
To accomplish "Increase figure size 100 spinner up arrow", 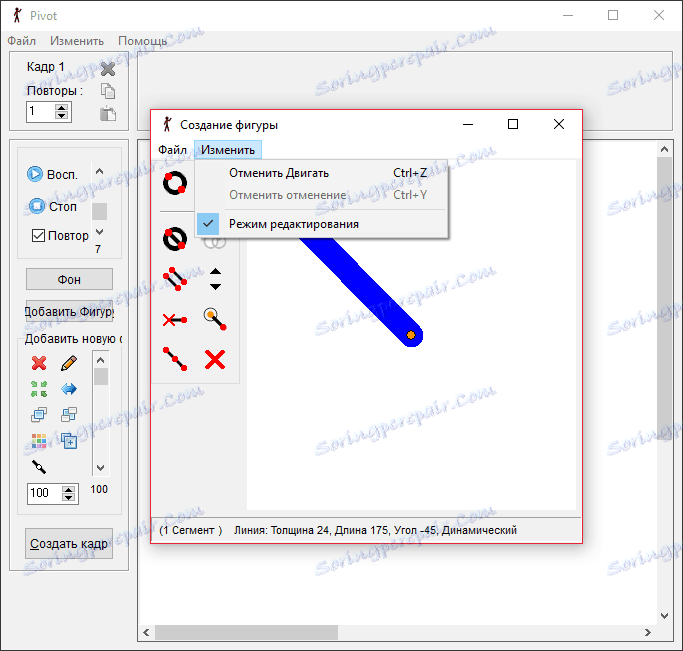I will click(68, 490).
